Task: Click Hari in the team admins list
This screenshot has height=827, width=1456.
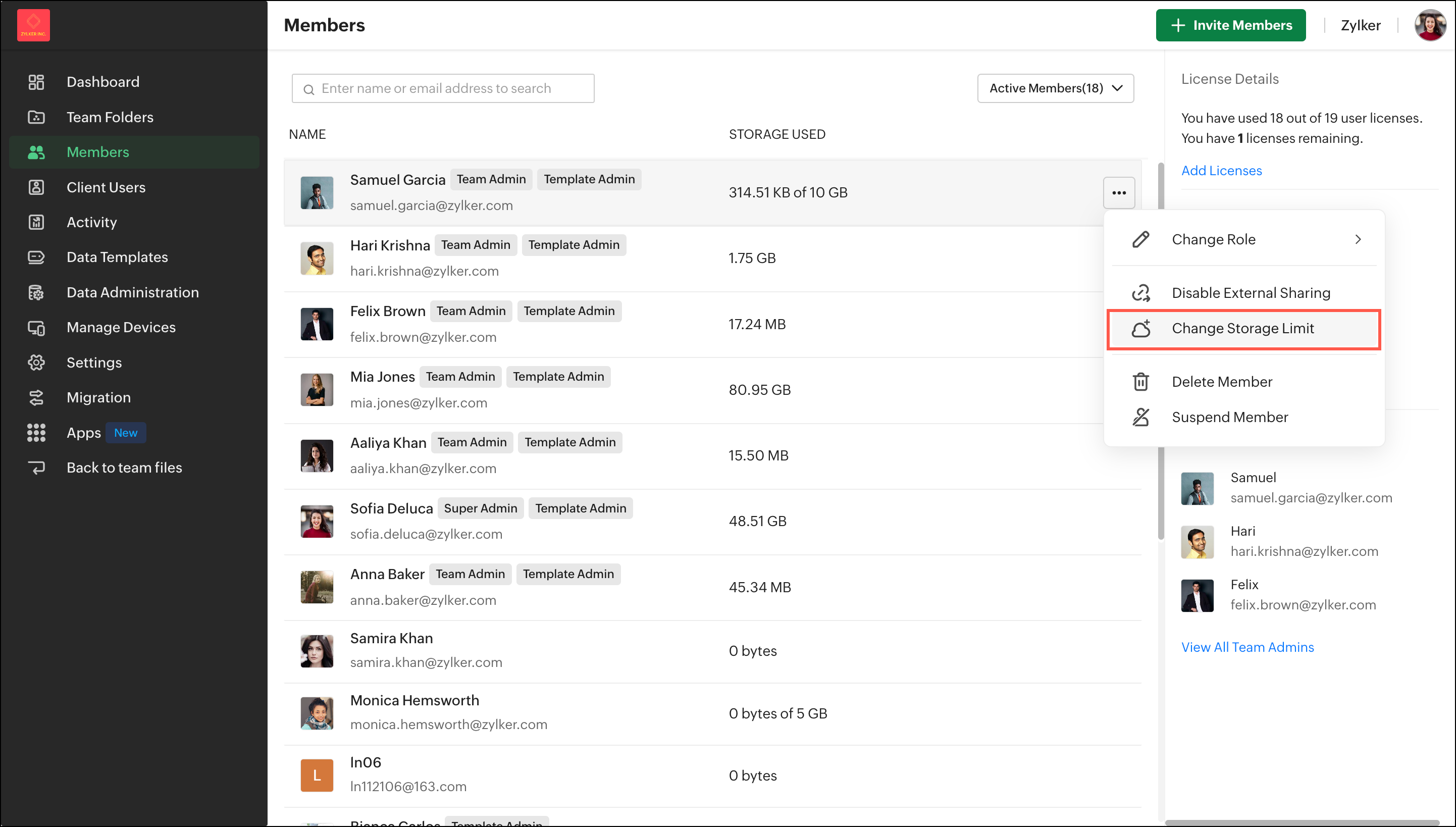Action: point(1242,531)
